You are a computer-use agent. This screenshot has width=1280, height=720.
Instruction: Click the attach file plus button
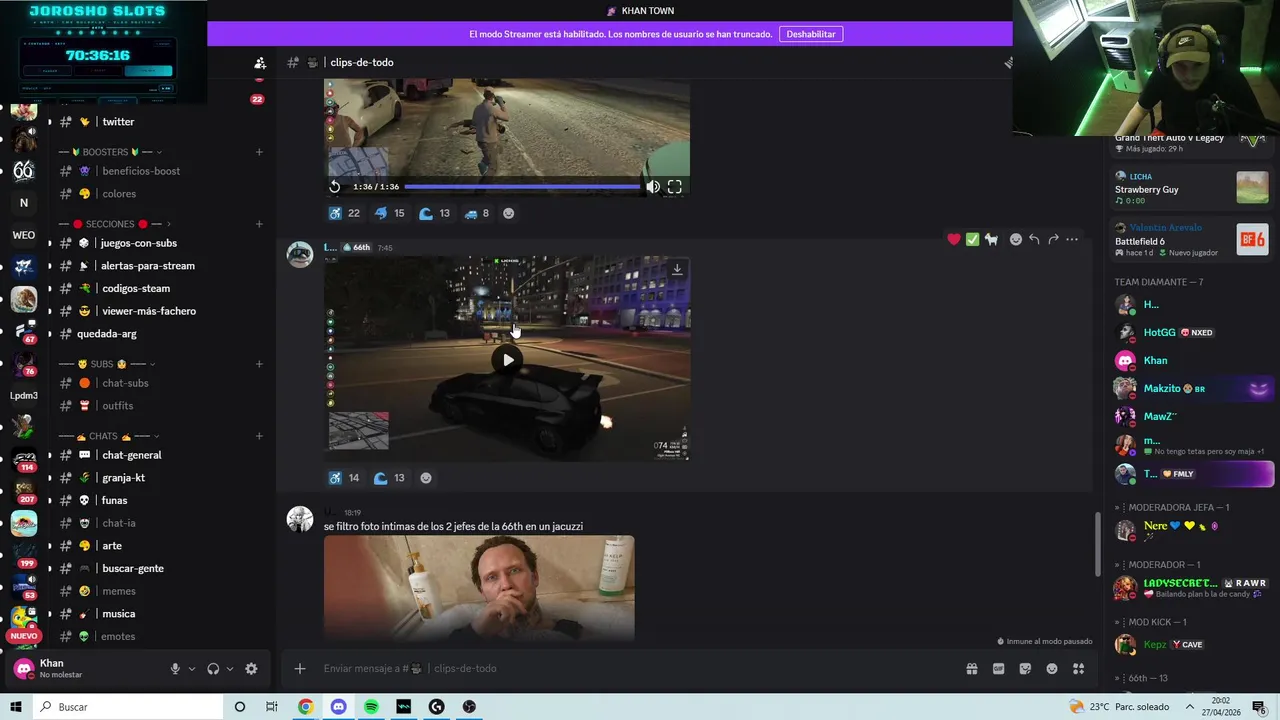coord(299,669)
